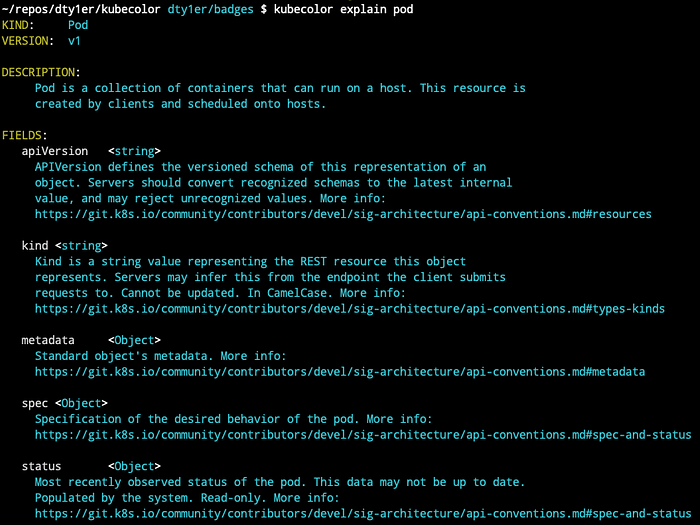Select the apiVersion field name
This screenshot has width=700, height=525.
(54, 151)
